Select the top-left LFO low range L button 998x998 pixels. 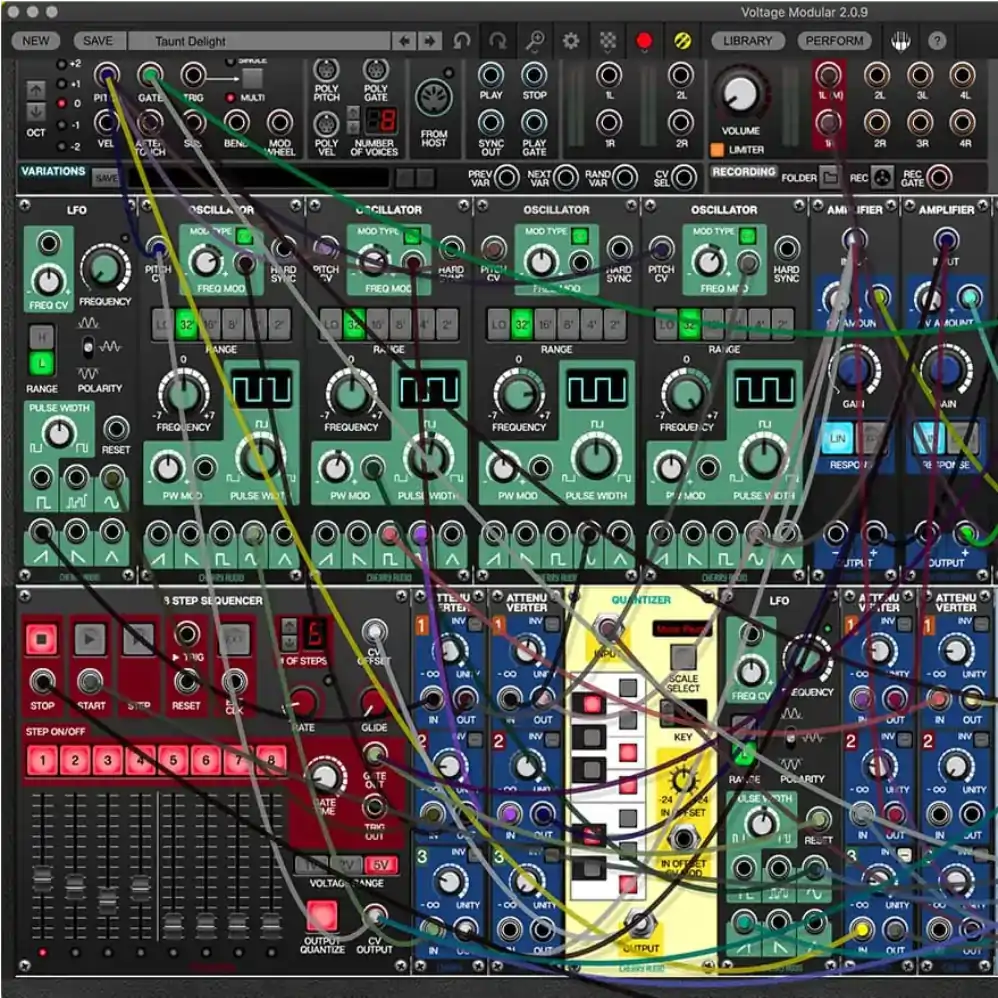tap(41, 363)
